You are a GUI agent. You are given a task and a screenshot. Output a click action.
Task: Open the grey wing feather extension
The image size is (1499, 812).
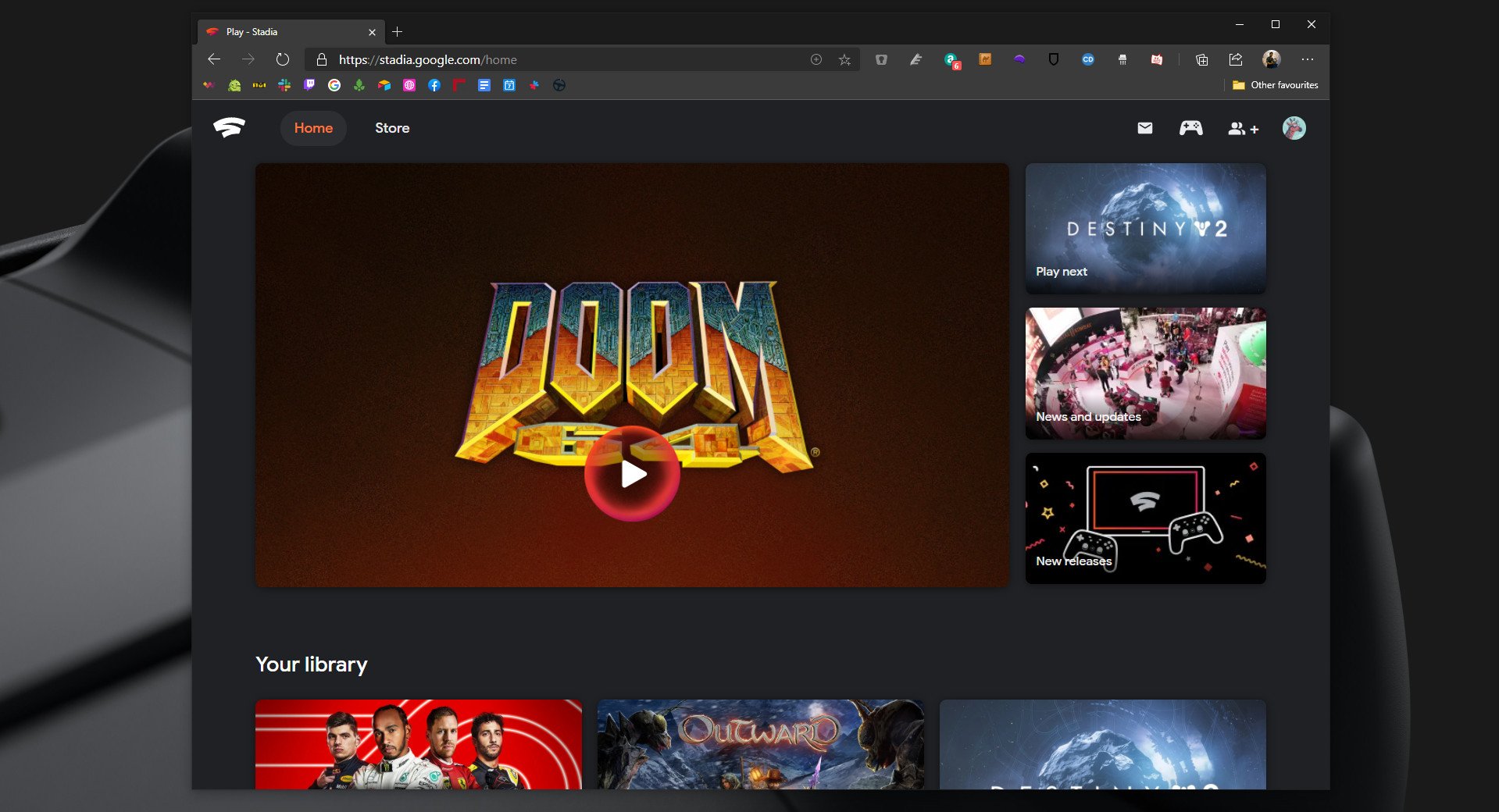916,59
